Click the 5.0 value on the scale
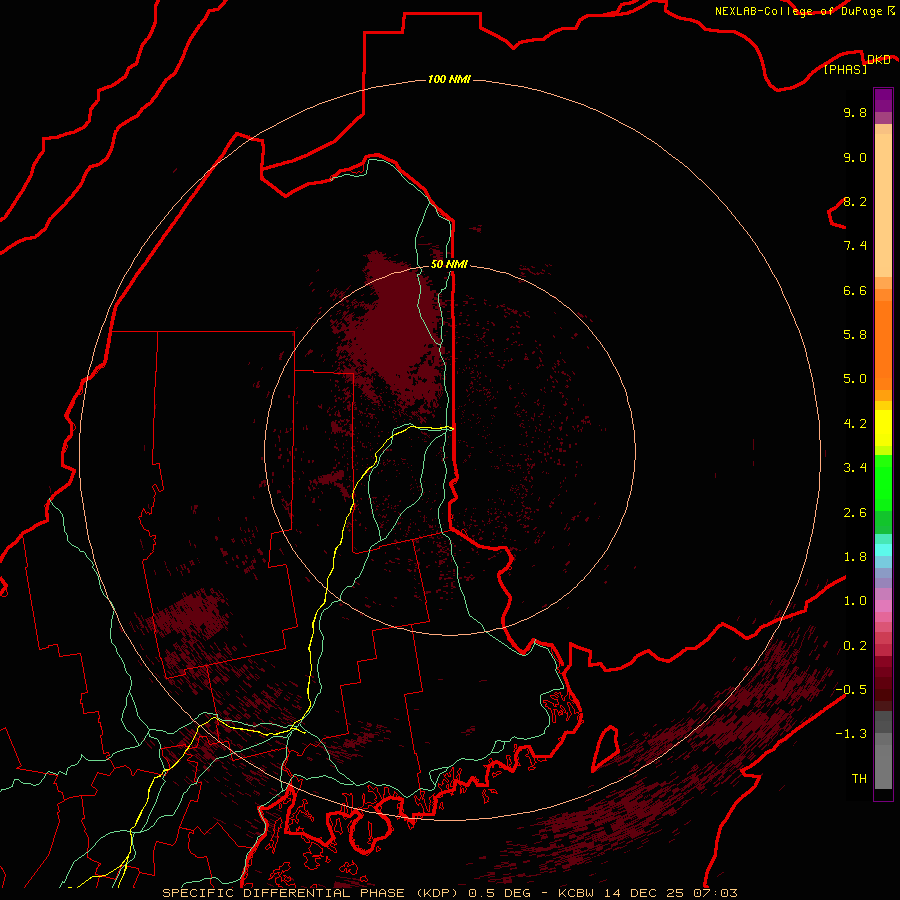This screenshot has width=900, height=900. pos(855,379)
